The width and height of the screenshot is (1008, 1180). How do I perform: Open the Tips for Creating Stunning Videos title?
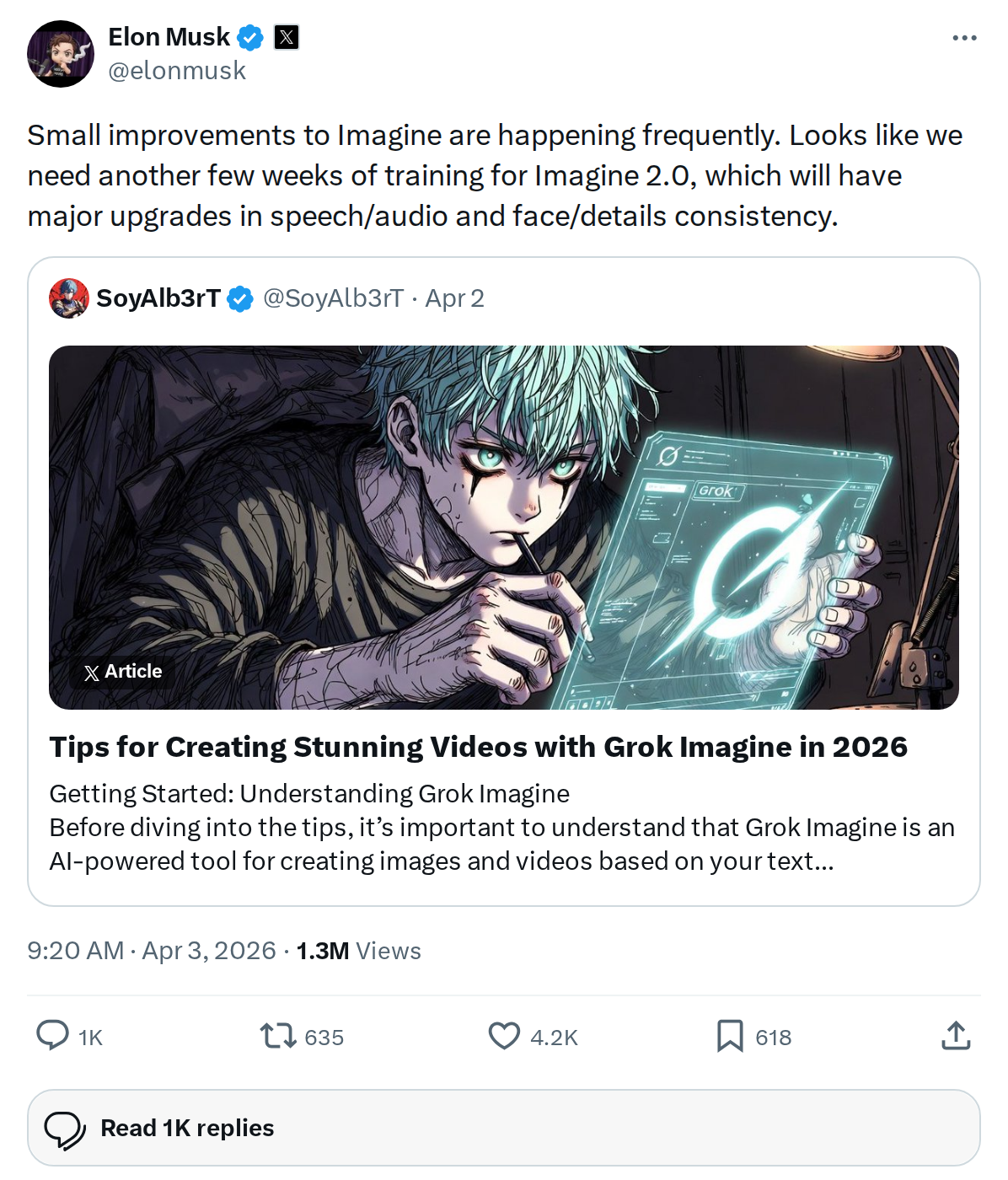click(x=479, y=747)
